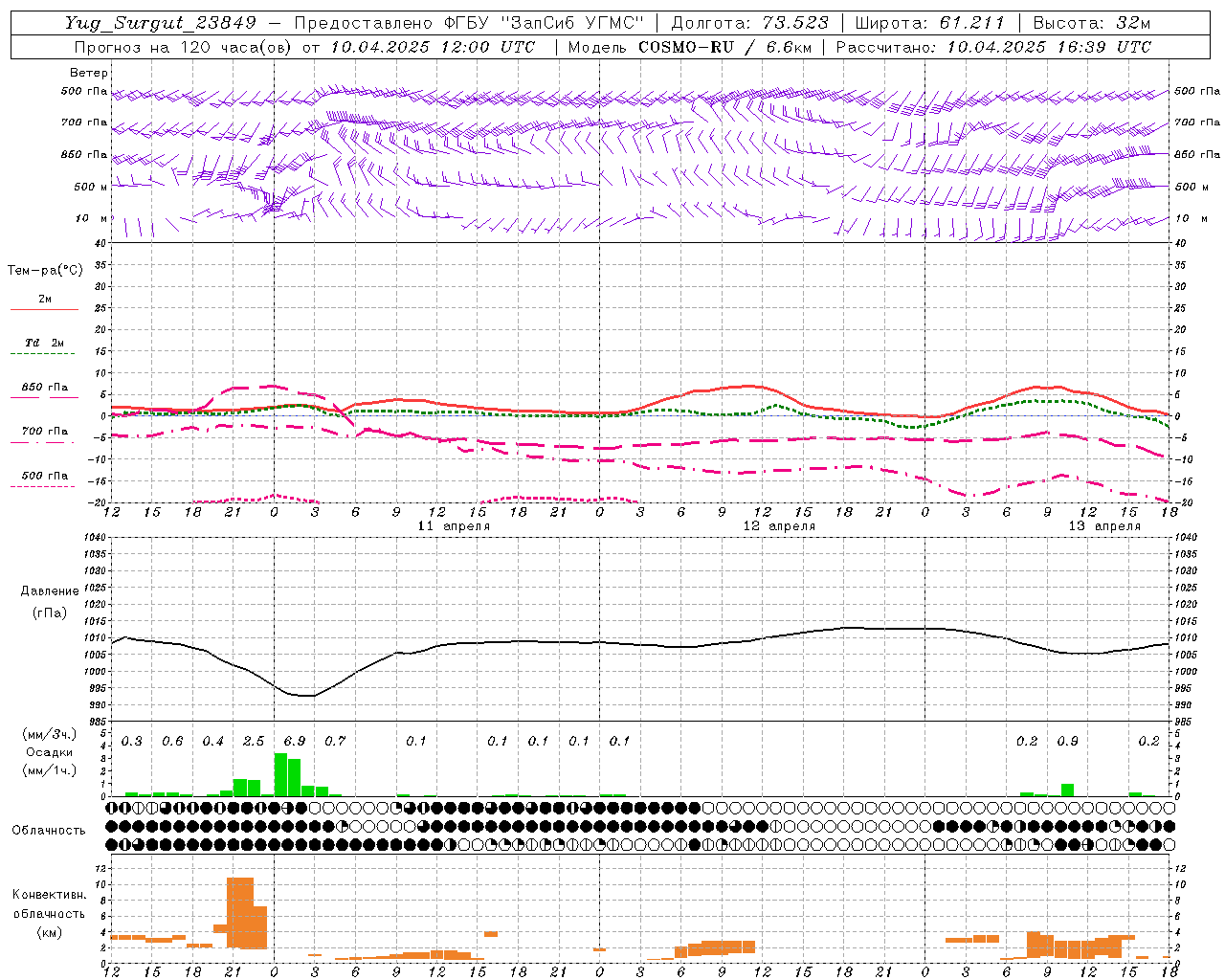Image resolution: width=1225 pixels, height=980 pixels.
Task: Click the 11 апреля date label
Action: (x=454, y=526)
